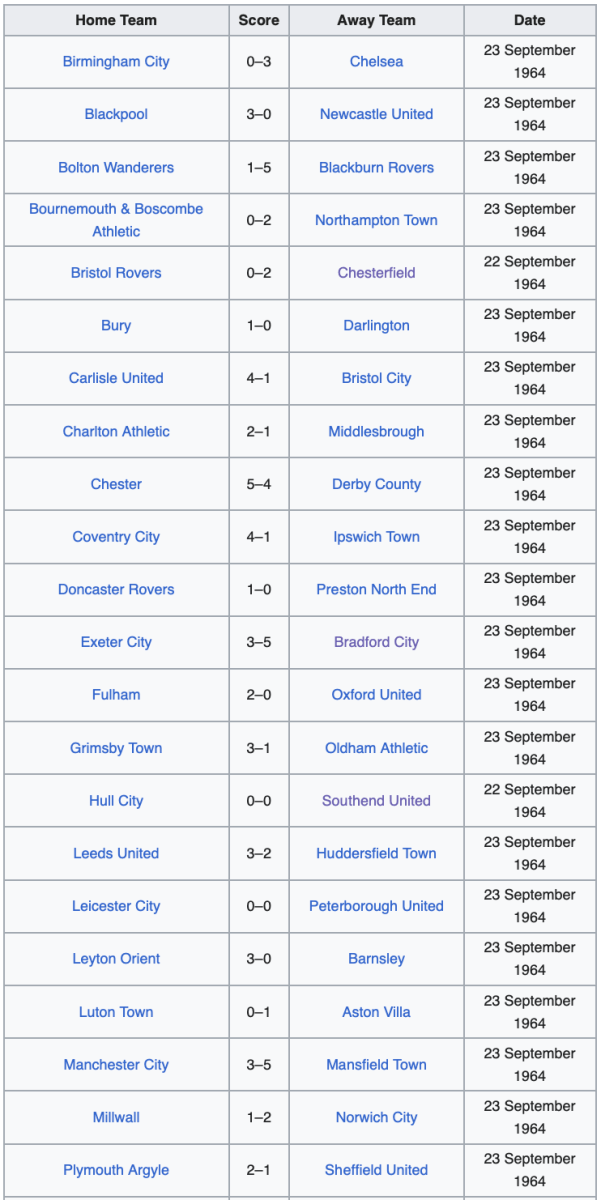Follow the Peterborough United link
The image size is (601, 1200).
point(376,907)
